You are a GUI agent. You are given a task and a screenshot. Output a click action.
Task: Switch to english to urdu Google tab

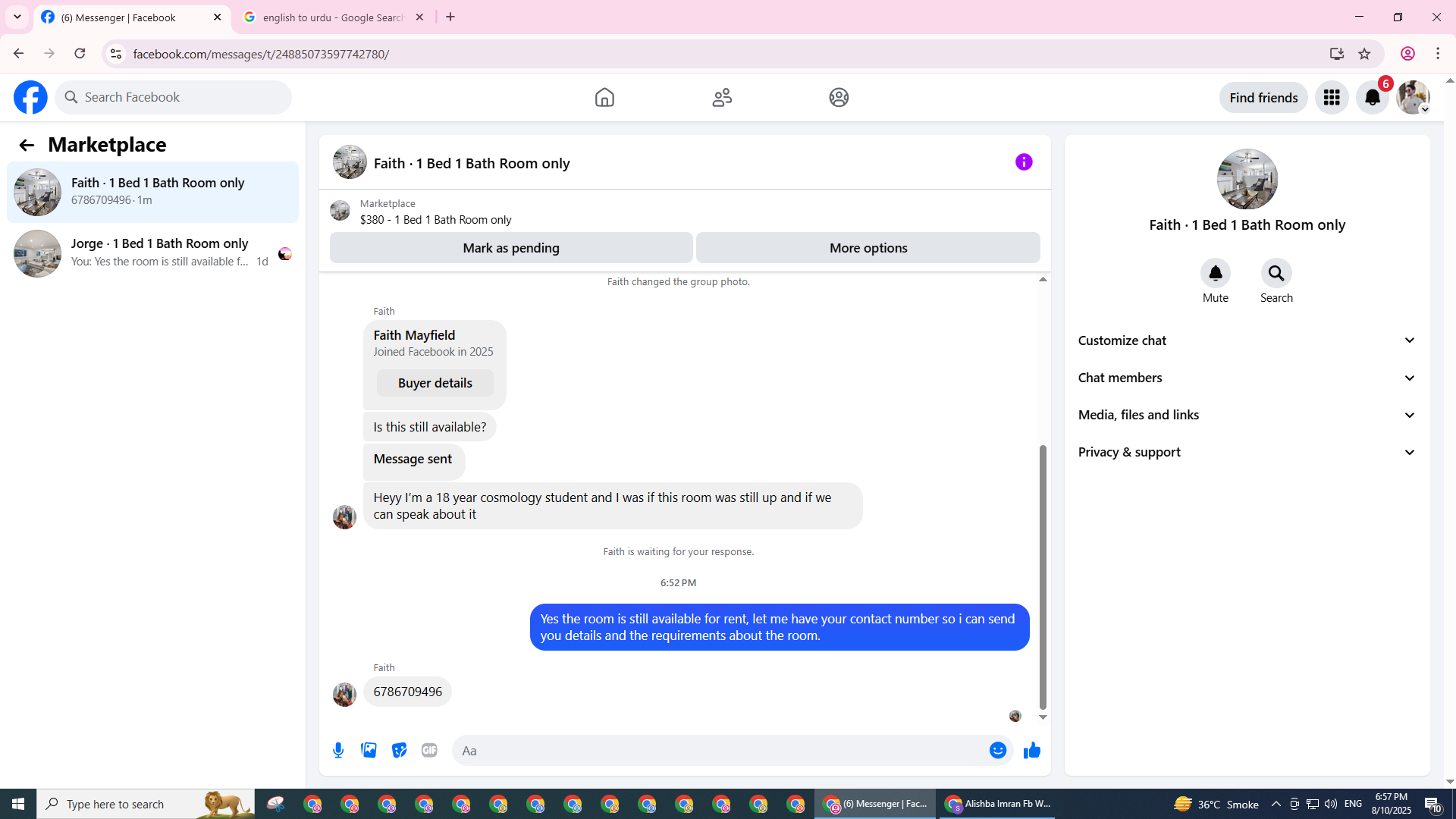click(x=334, y=17)
